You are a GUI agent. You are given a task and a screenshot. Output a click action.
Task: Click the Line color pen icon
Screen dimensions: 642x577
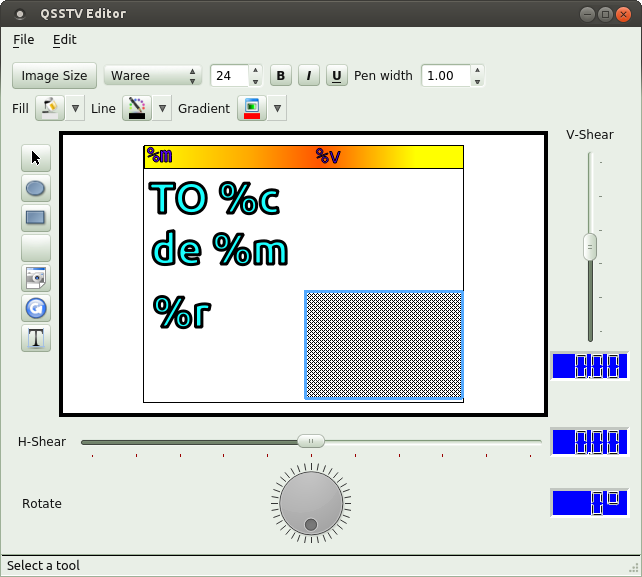coord(136,108)
